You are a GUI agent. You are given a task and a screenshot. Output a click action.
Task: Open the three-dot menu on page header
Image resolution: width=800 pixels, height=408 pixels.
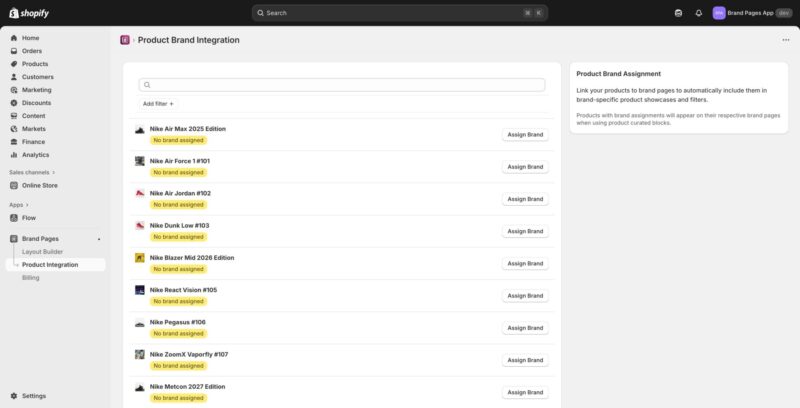[x=786, y=40]
